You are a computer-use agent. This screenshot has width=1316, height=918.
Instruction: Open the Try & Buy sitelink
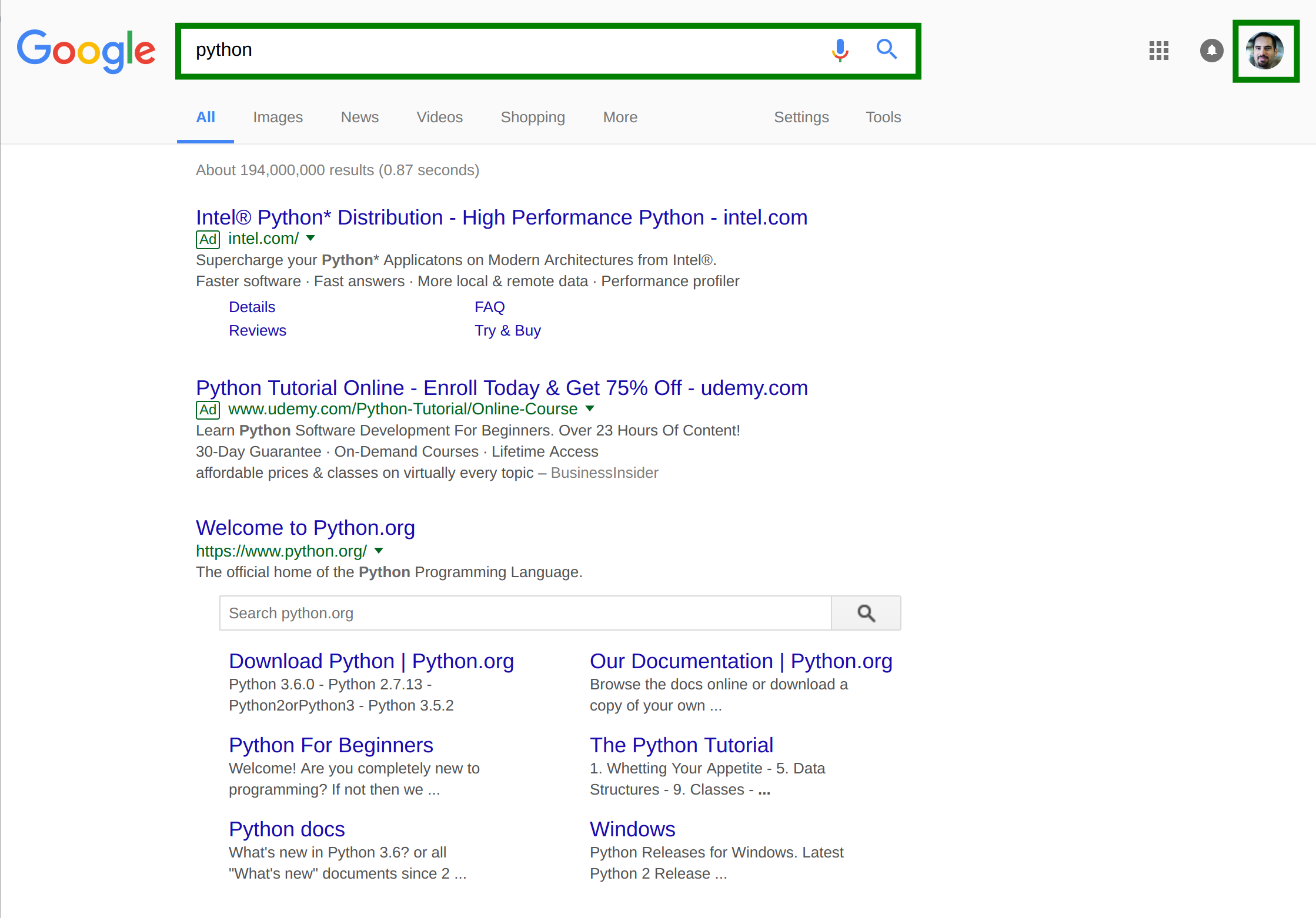(507, 330)
